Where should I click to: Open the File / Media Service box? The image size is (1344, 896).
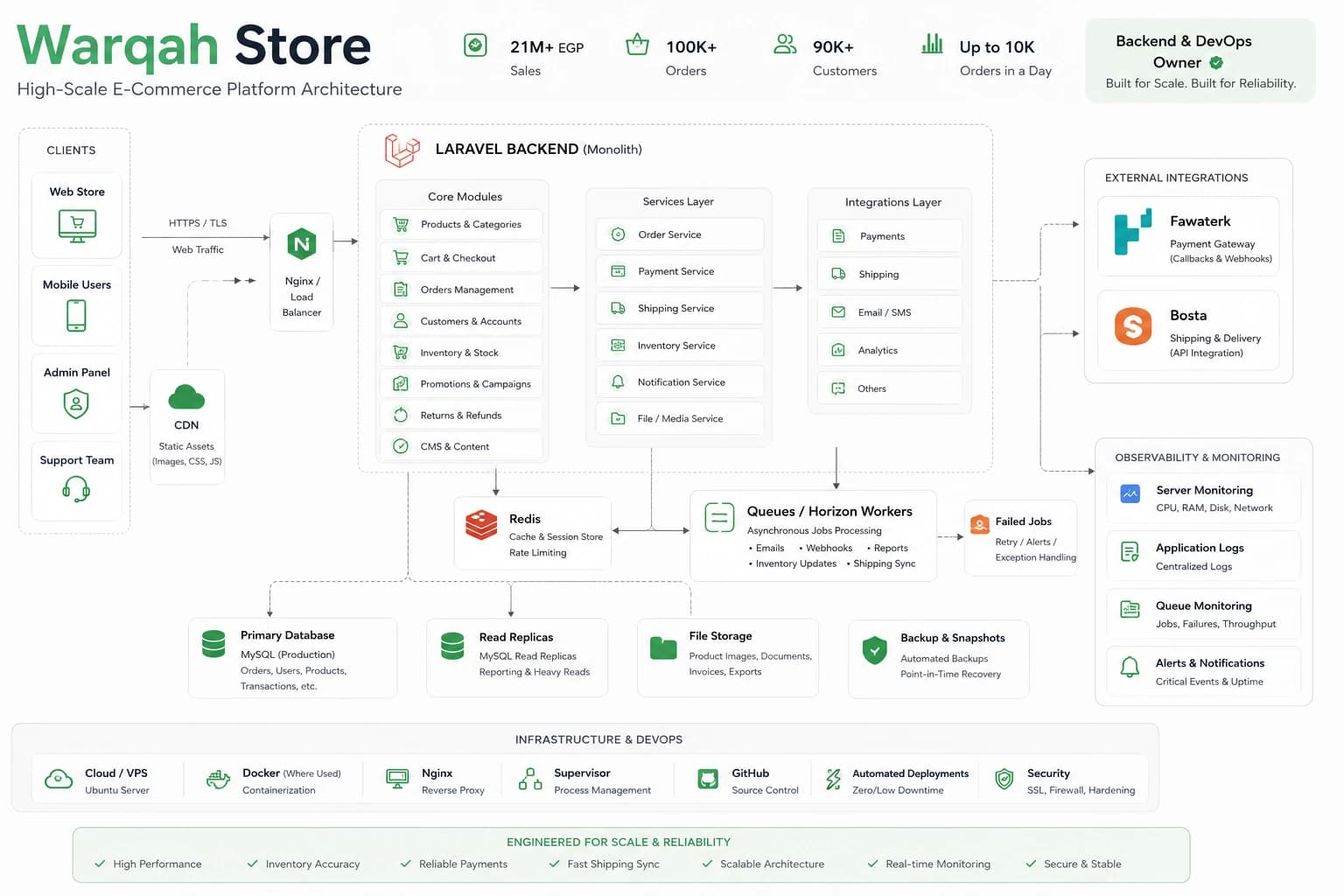[680, 418]
